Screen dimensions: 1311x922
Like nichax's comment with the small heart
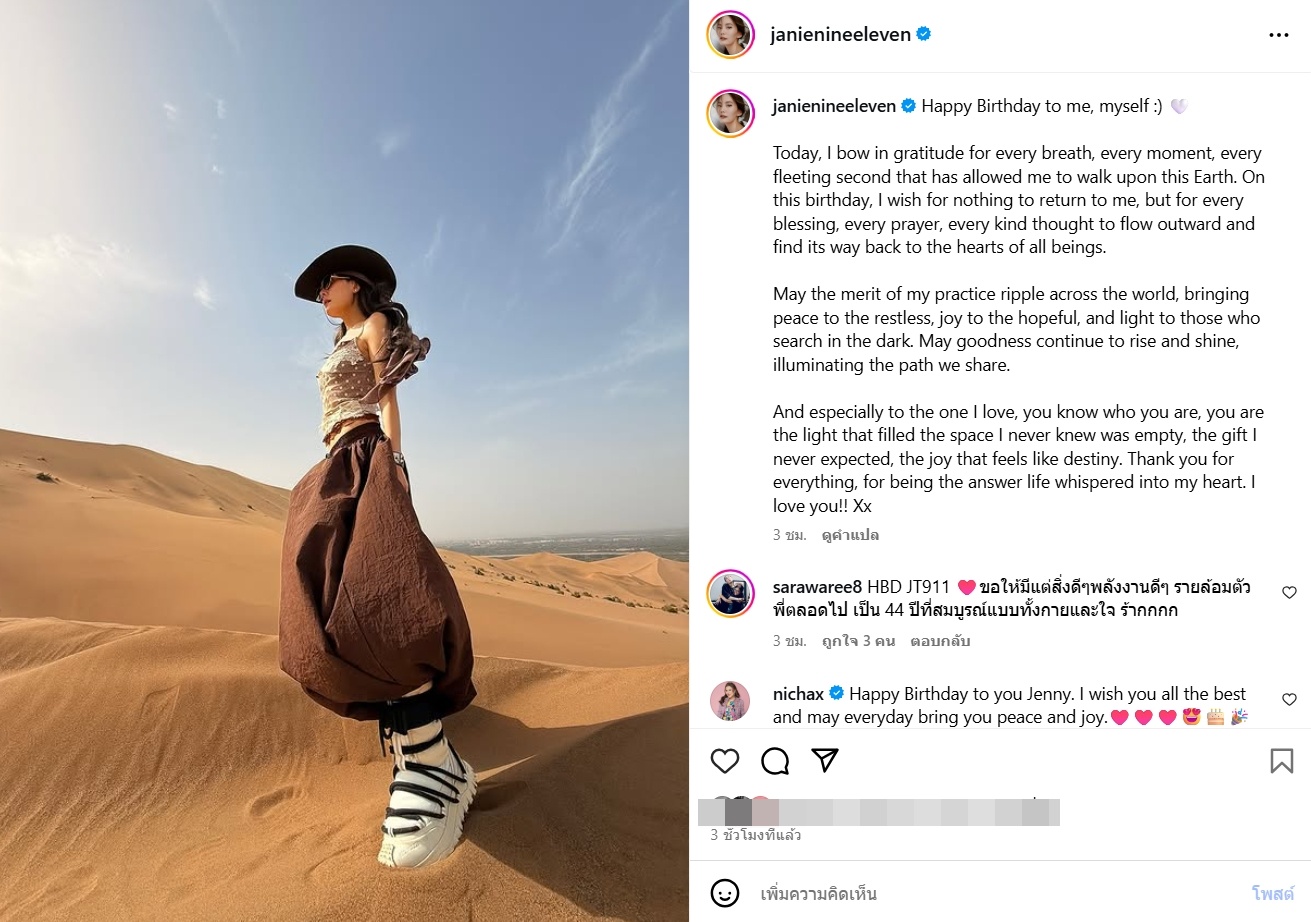tap(1289, 699)
